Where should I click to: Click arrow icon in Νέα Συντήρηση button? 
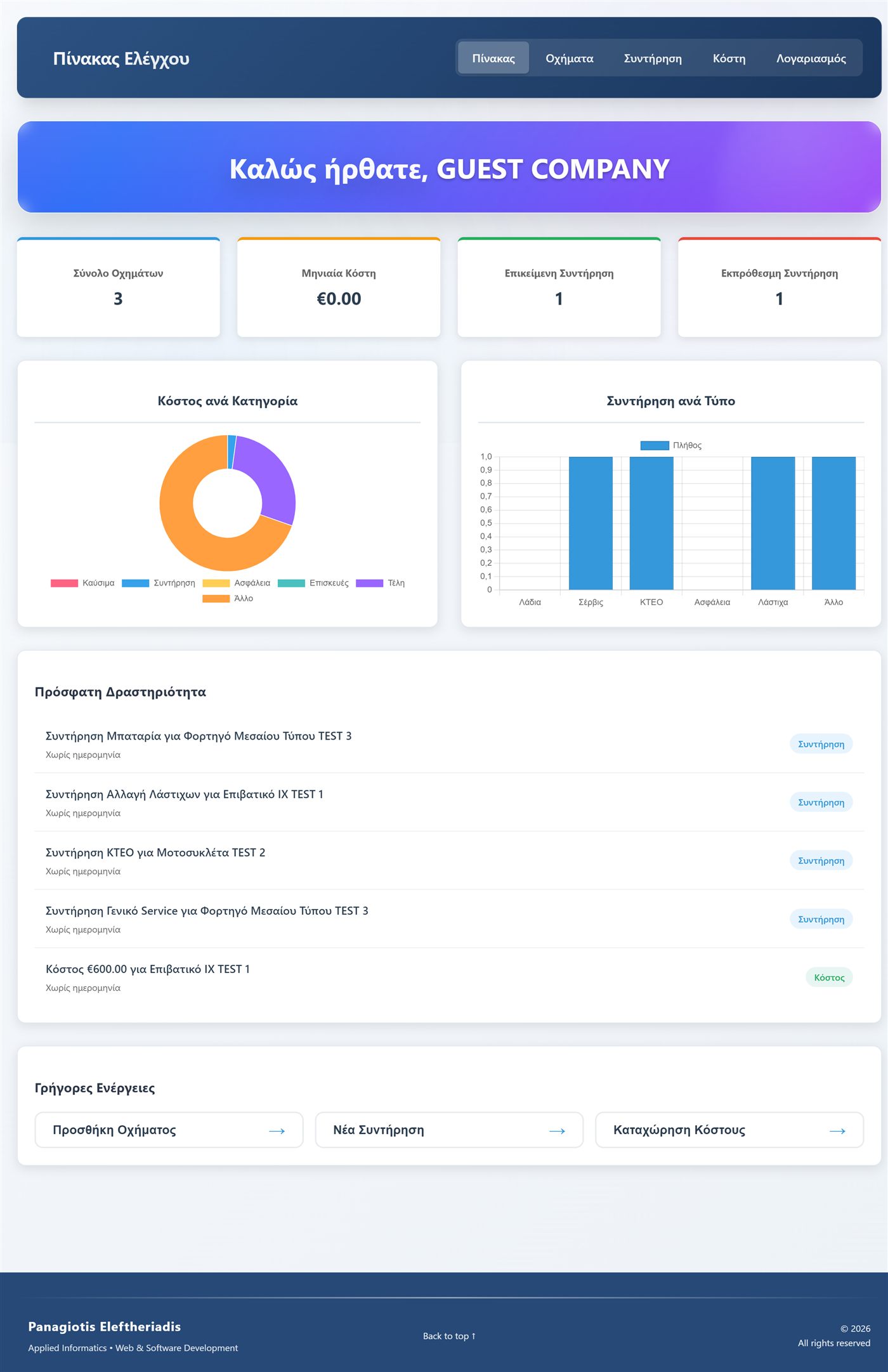click(557, 1131)
